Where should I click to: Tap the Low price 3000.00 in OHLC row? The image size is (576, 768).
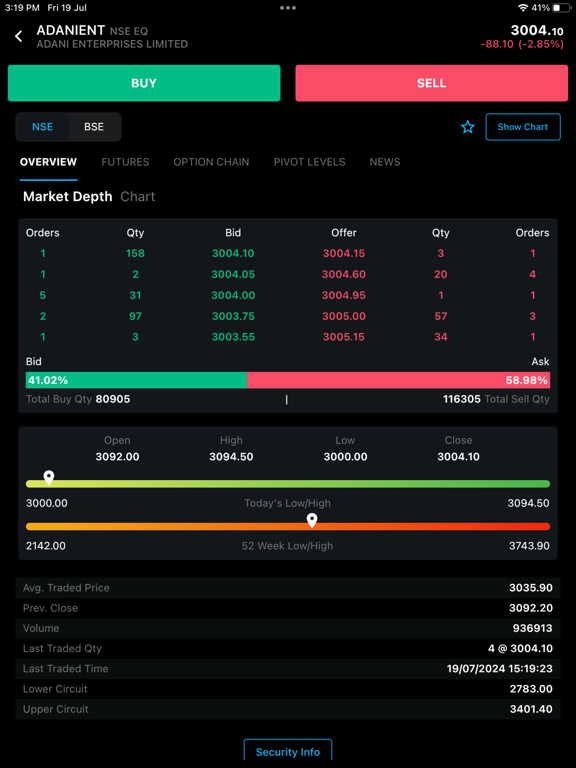[345, 457]
